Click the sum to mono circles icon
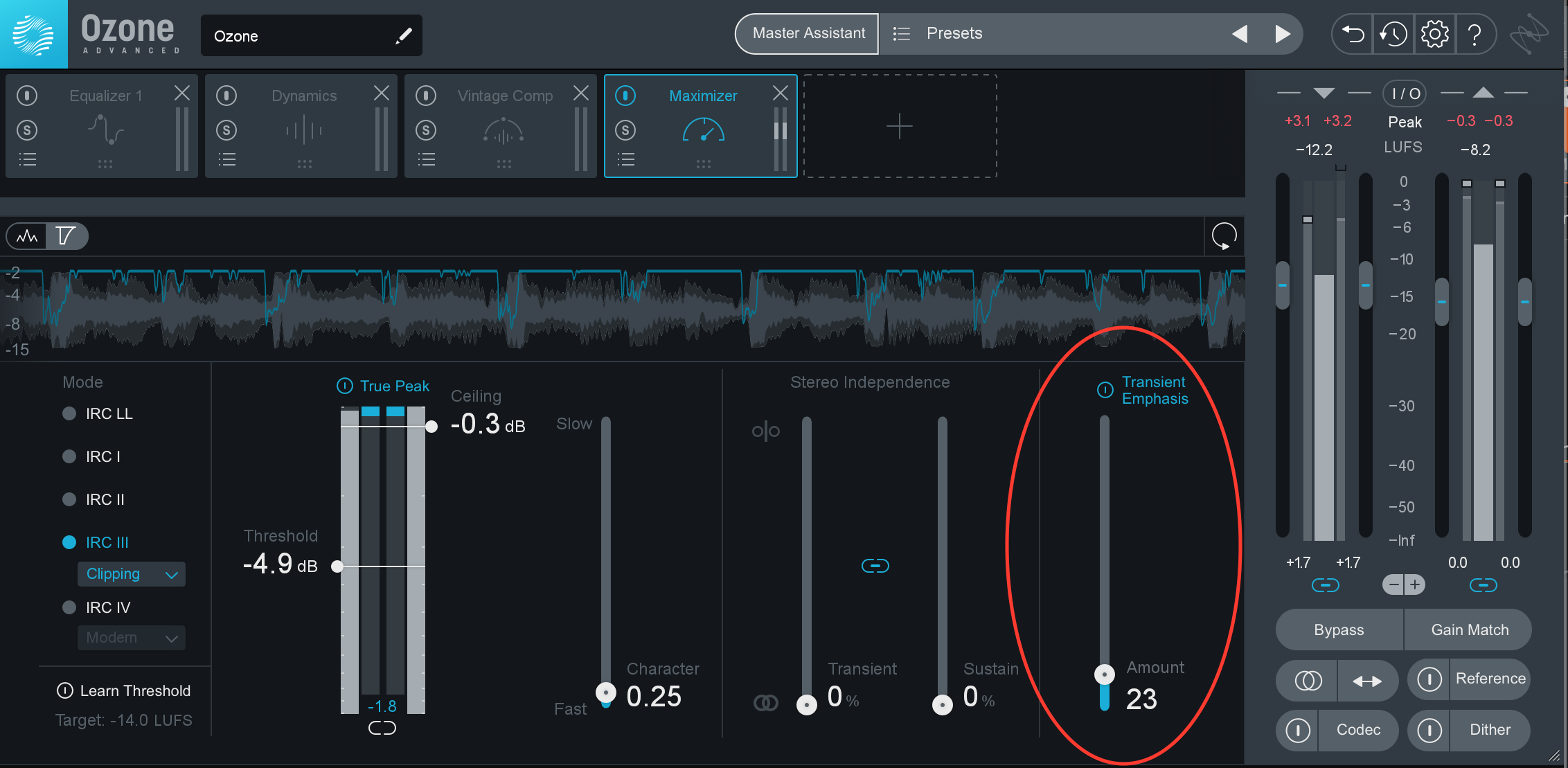 click(1308, 681)
